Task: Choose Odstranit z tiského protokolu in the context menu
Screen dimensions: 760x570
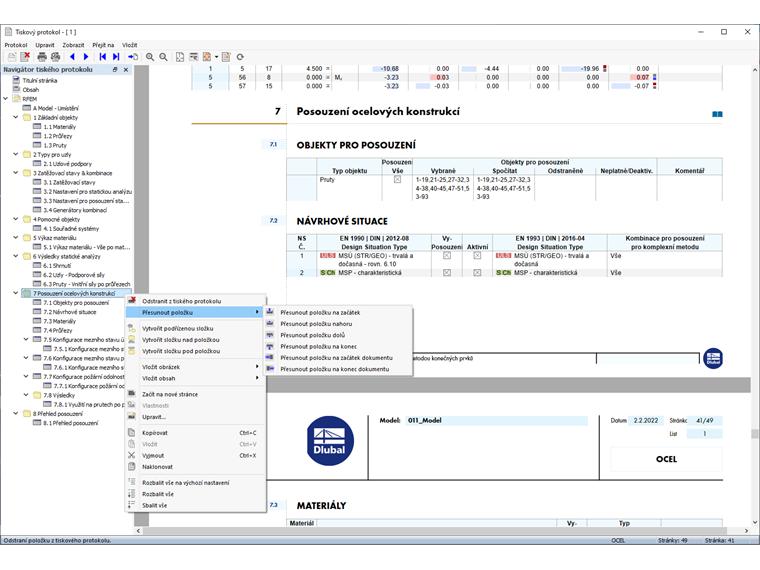Action: pos(196,301)
